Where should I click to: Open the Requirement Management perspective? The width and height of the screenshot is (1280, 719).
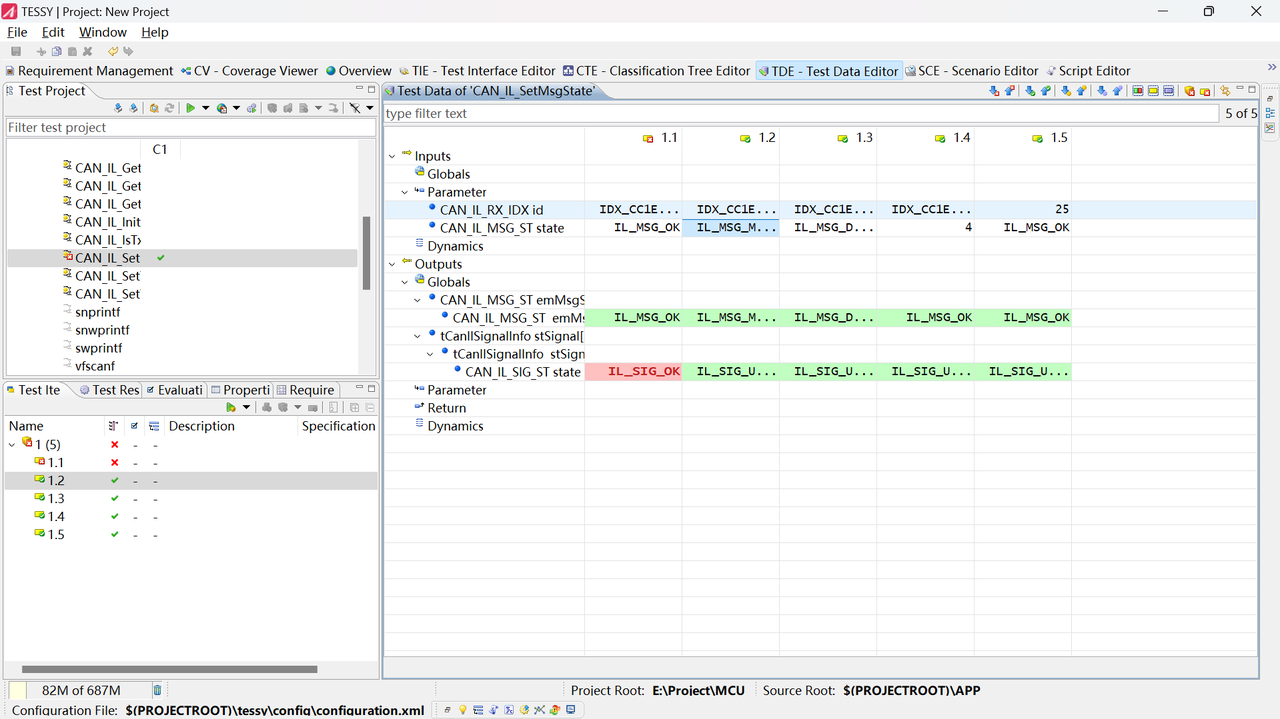point(89,71)
